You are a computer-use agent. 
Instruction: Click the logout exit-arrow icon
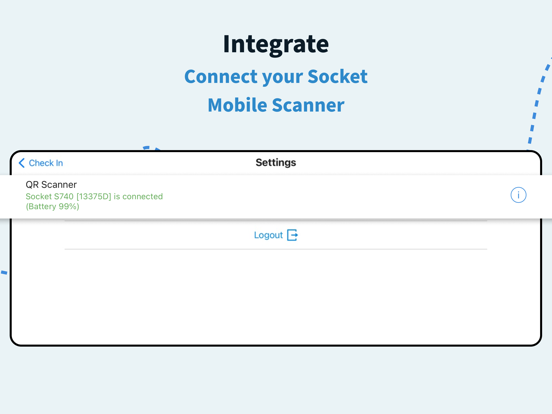[x=292, y=235]
